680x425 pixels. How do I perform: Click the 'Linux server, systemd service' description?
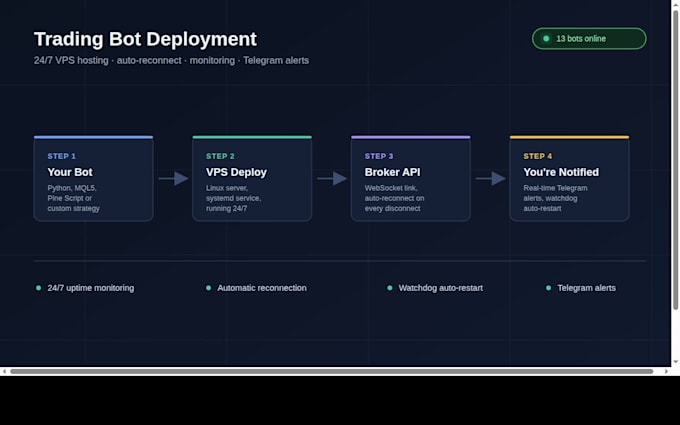(x=233, y=198)
